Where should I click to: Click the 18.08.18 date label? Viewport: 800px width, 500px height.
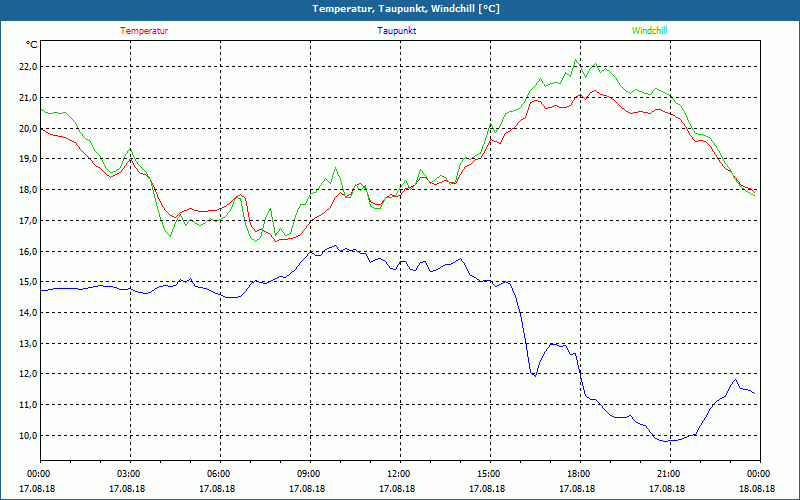tap(757, 488)
